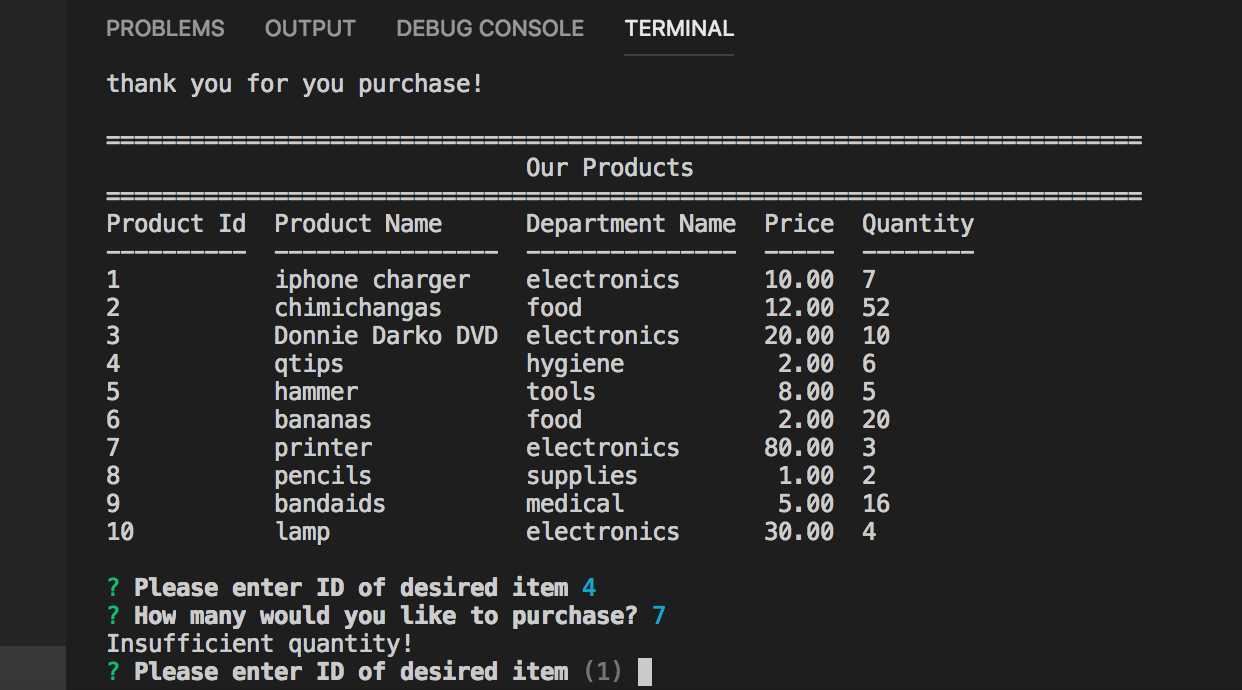The width and height of the screenshot is (1242, 690).
Task: Click the 'Department Name' column header
Action: coord(630,223)
